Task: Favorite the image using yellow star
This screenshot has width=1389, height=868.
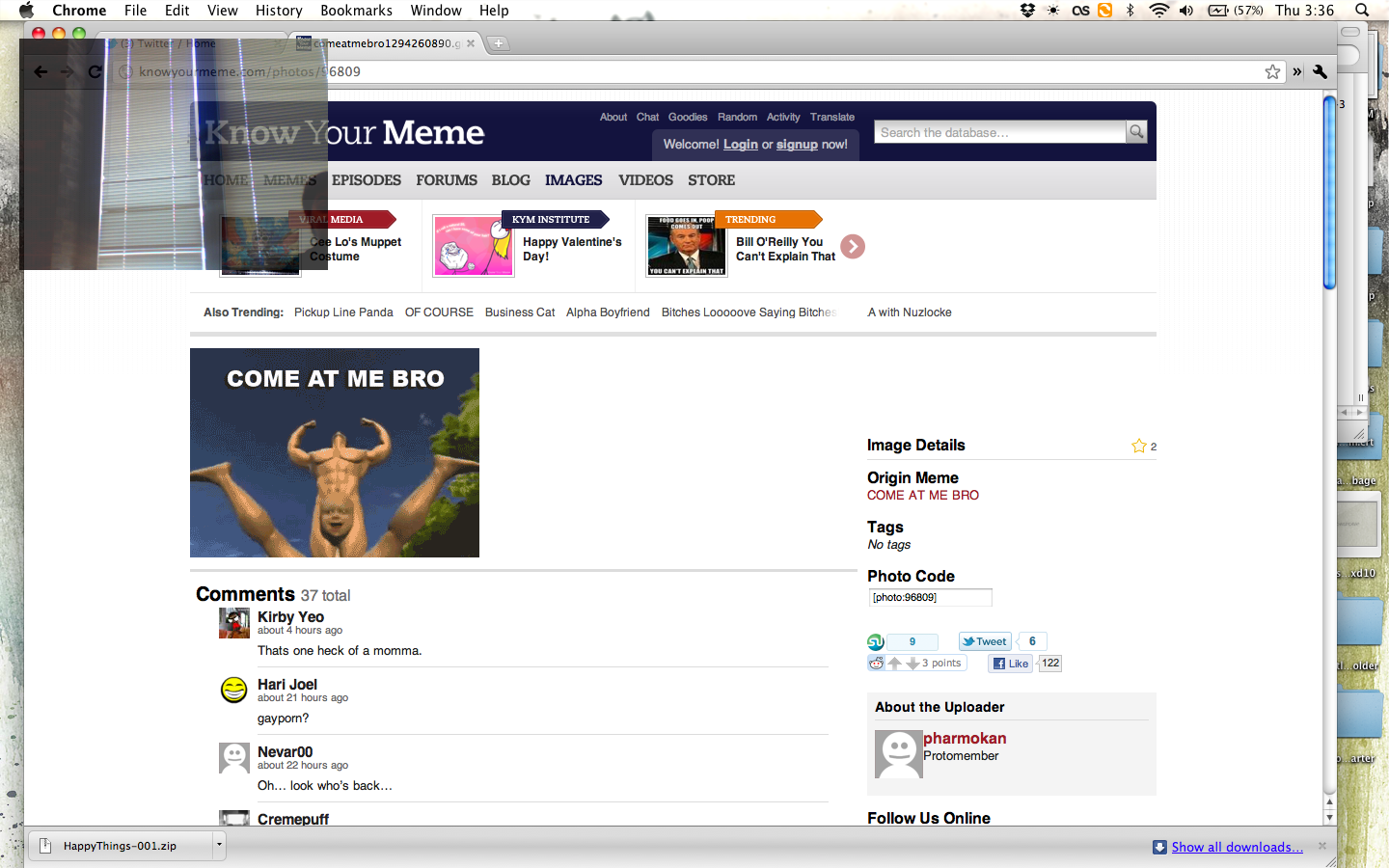Action: tap(1139, 446)
